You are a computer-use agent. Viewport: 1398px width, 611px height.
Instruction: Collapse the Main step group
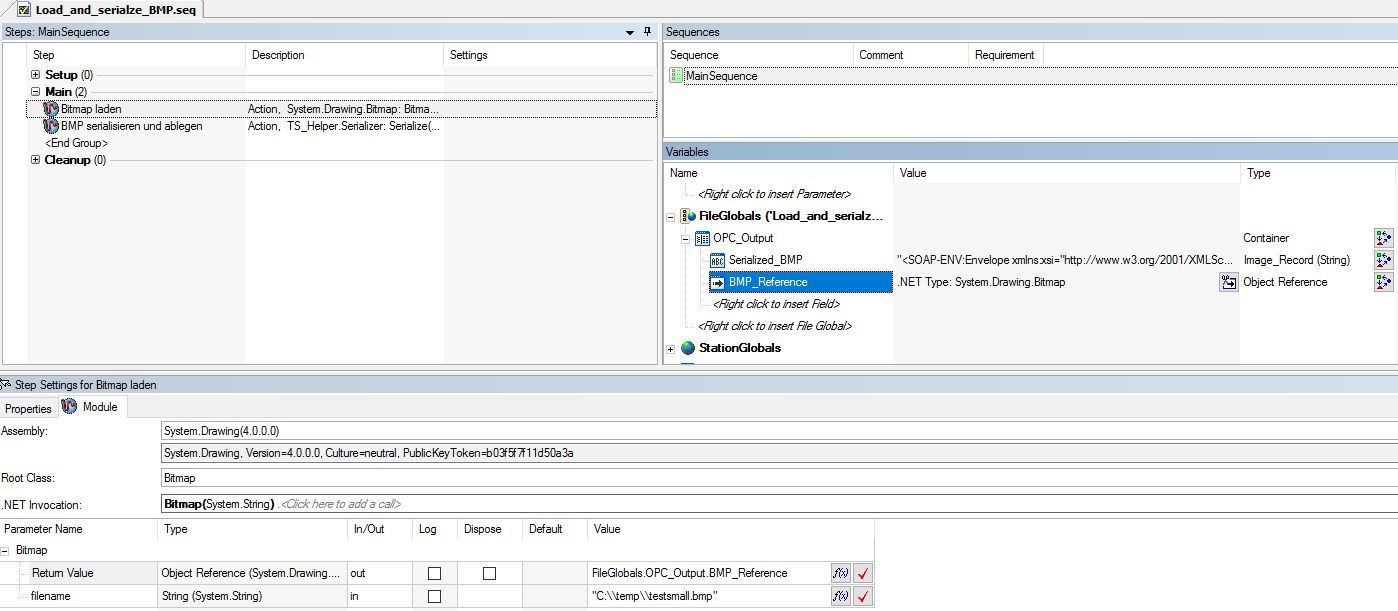click(35, 91)
